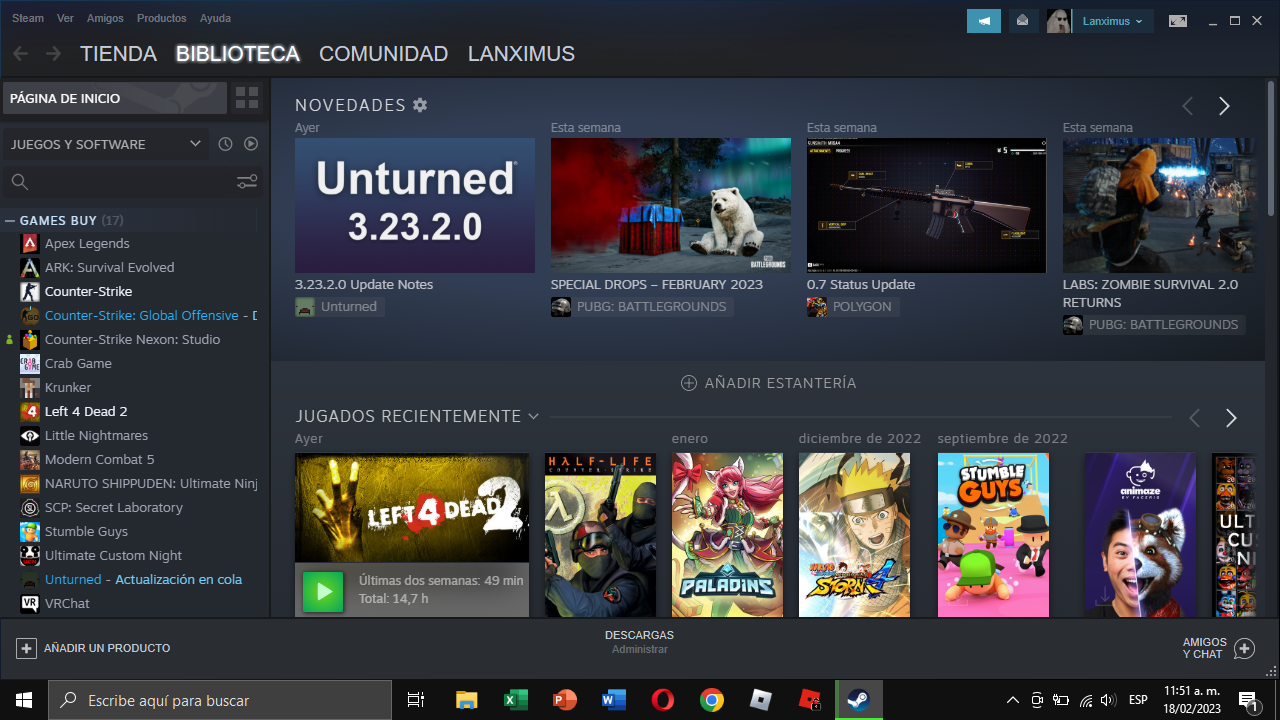Collapse the GAMES BUY category
Viewport: 1280px width, 720px height.
click(10, 220)
